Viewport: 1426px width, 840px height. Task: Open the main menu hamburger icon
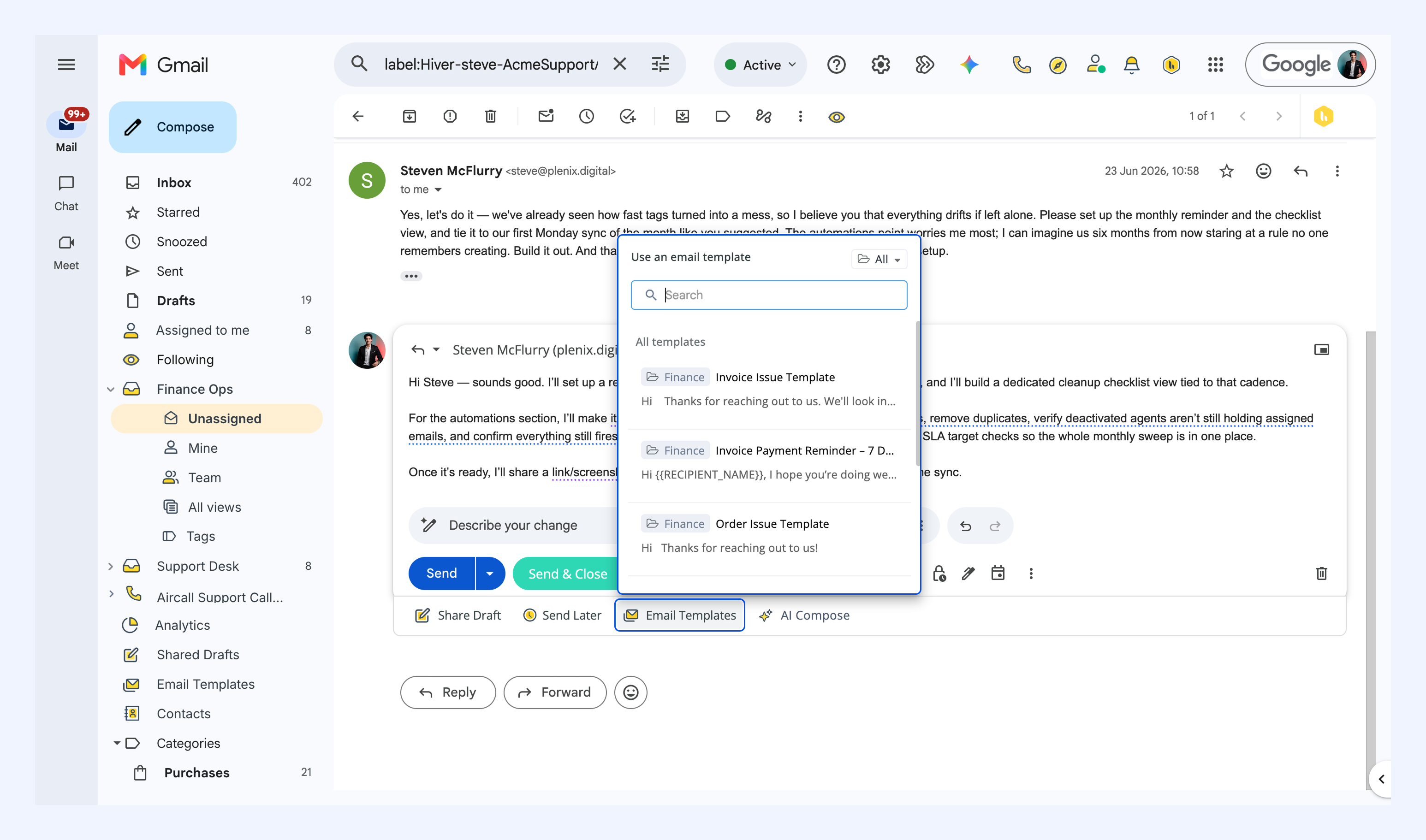coord(66,65)
